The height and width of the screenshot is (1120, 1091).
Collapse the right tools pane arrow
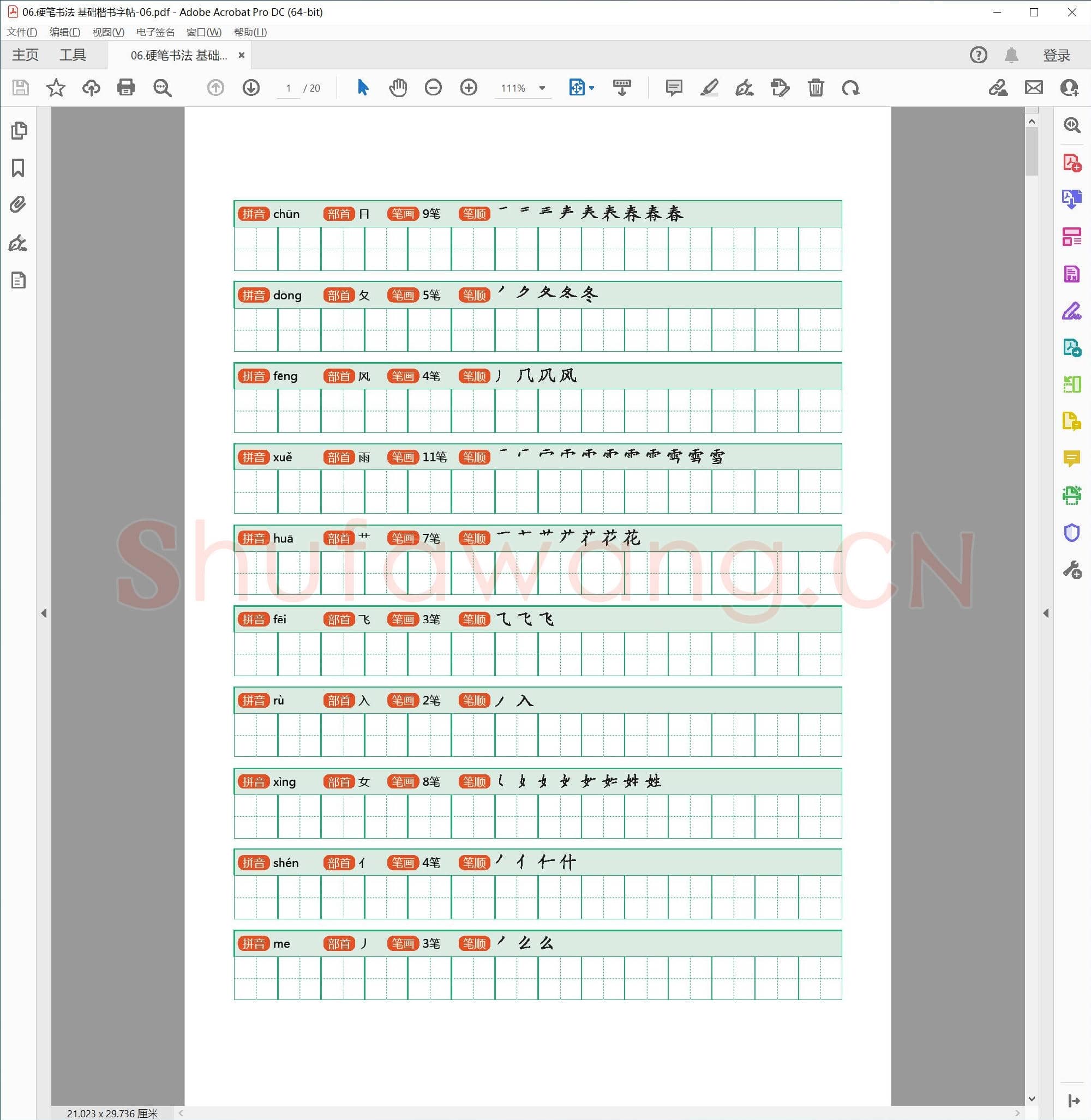[1046, 613]
